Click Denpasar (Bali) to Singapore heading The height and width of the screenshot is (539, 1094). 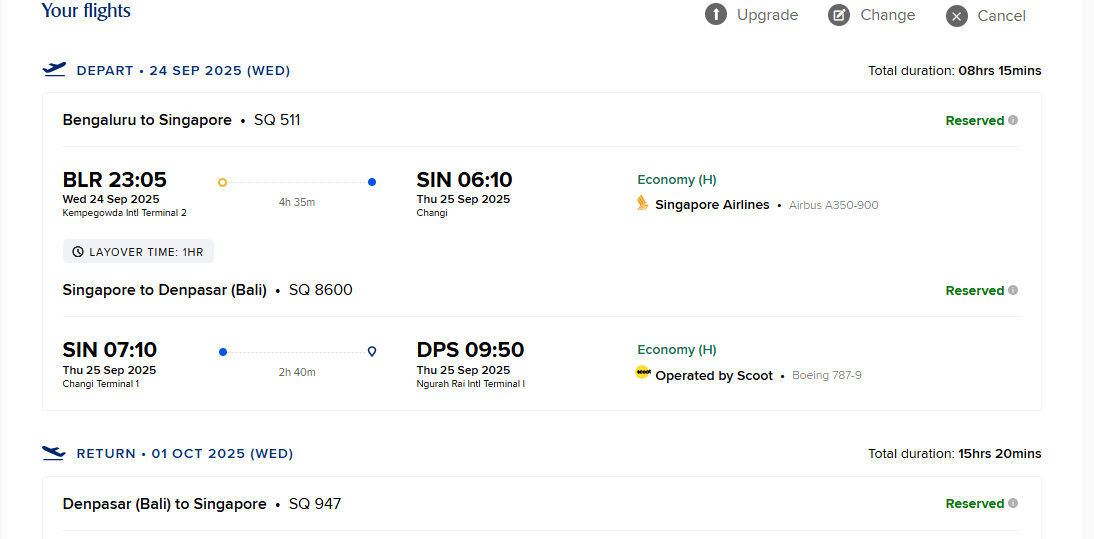165,503
